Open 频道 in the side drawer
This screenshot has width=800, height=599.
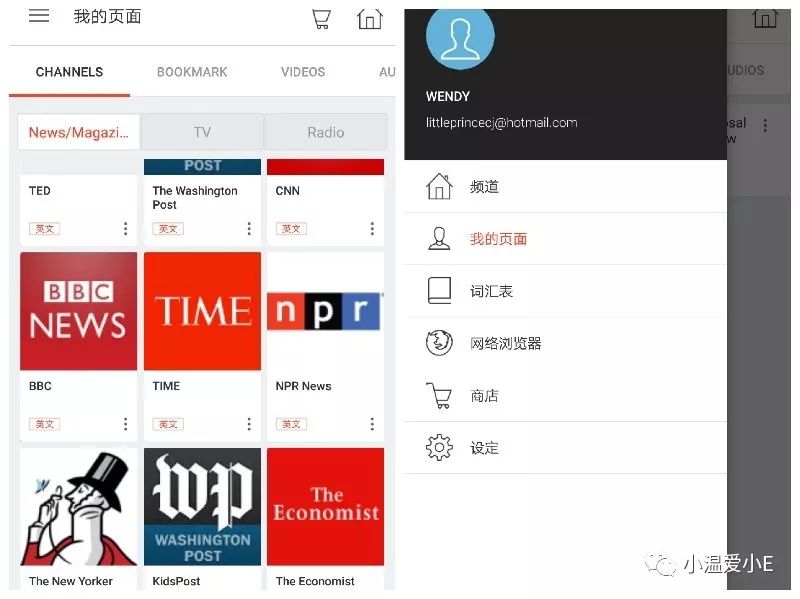click(565, 186)
